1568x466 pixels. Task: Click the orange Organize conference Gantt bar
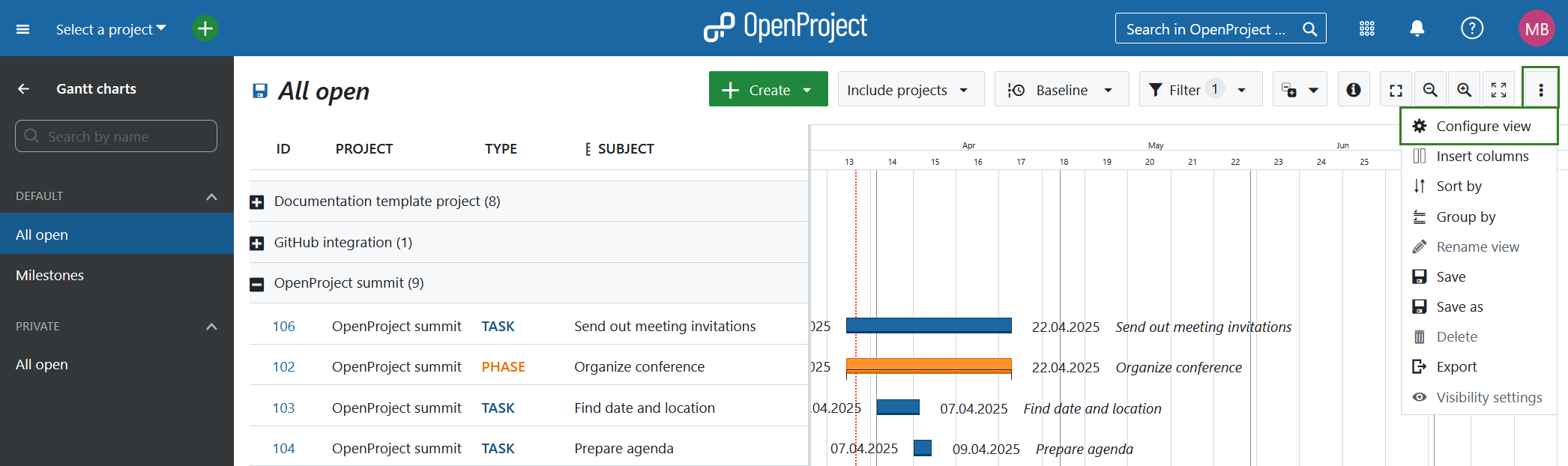tap(928, 366)
